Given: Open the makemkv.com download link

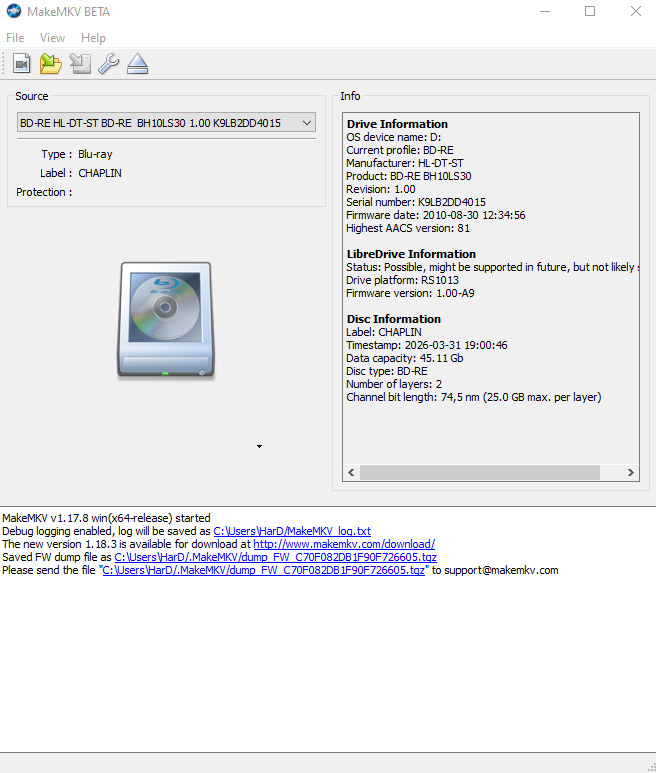Looking at the screenshot, I should click(344, 544).
